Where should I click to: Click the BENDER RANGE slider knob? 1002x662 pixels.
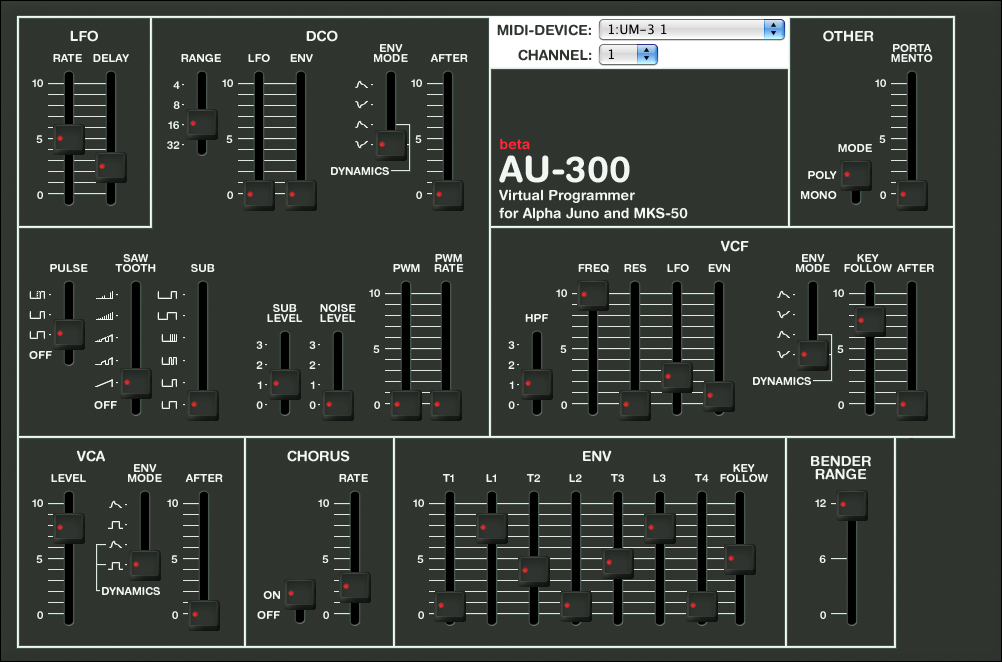[852, 505]
